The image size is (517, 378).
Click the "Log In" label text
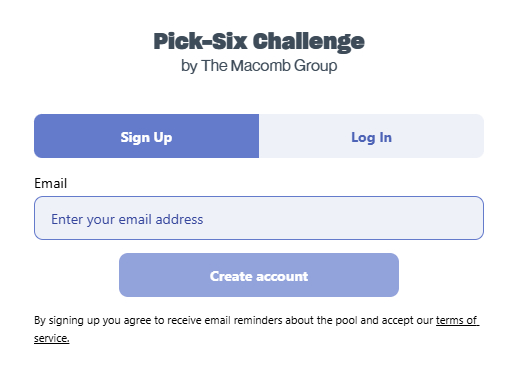(x=371, y=137)
